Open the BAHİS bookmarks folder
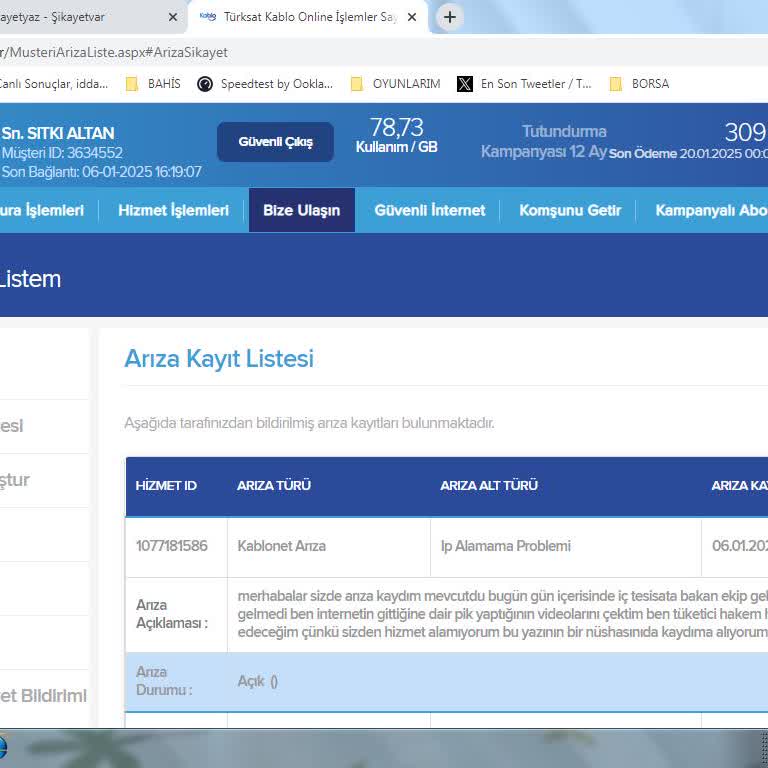The width and height of the screenshot is (768, 768). [153, 84]
